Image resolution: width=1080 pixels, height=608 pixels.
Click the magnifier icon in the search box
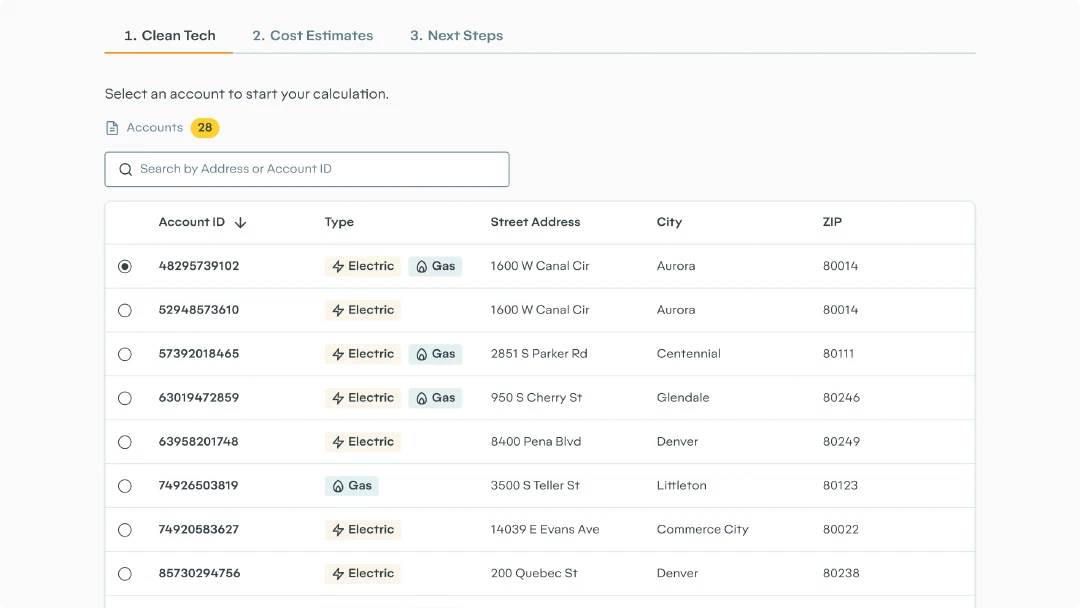click(x=125, y=169)
